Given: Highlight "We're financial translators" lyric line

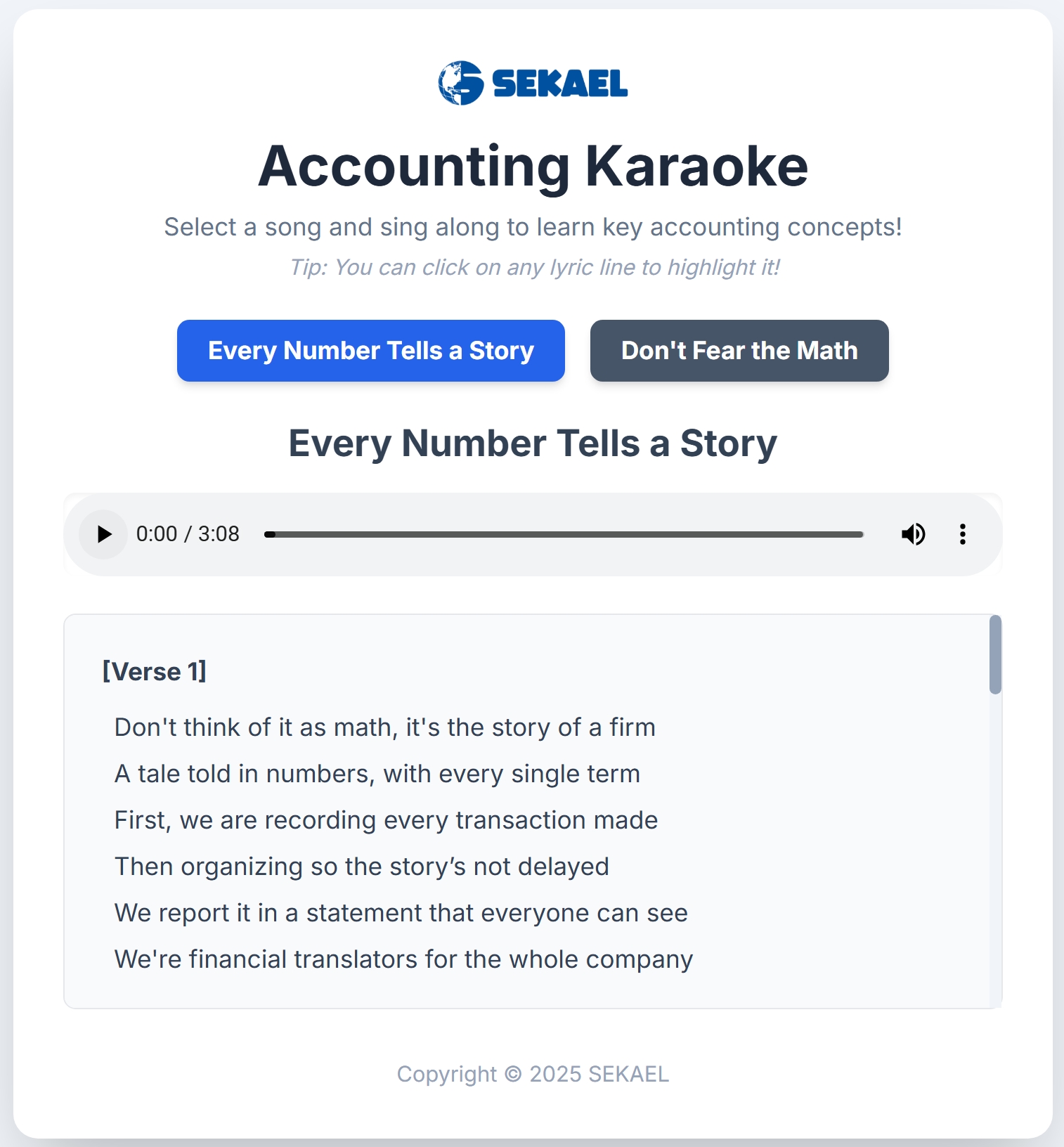Looking at the screenshot, I should point(403,959).
